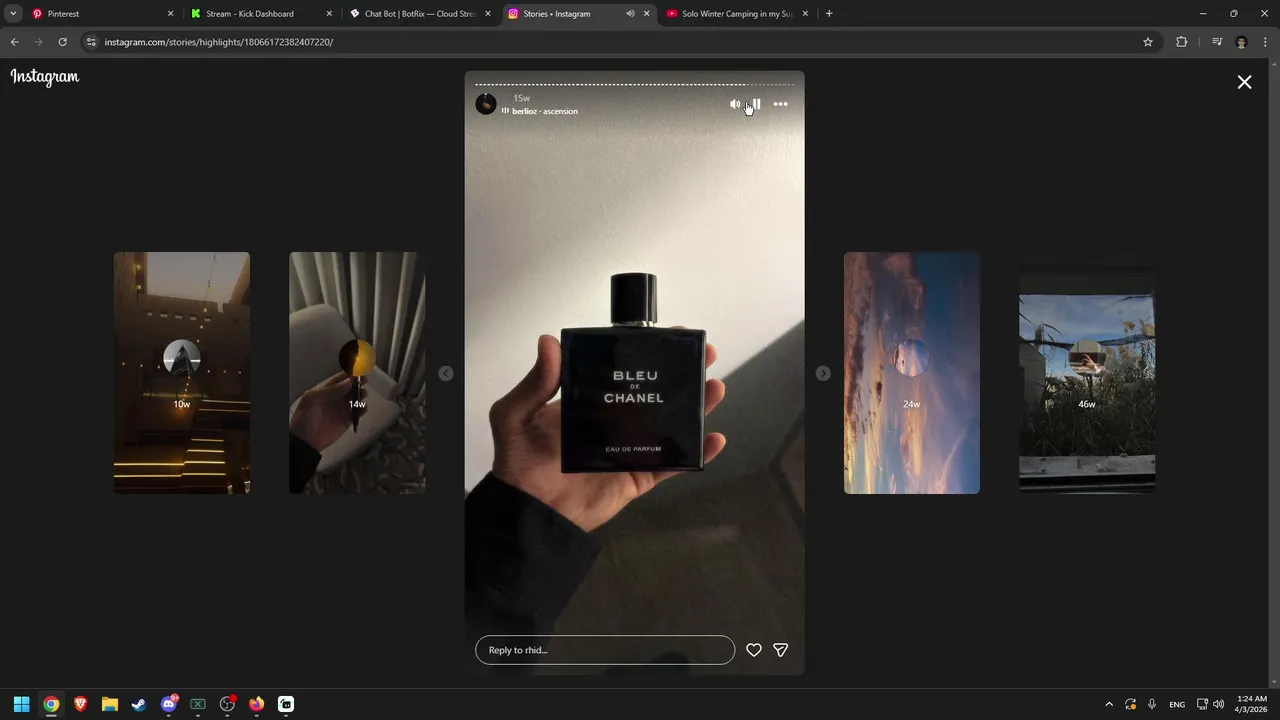
Task: Pause the playing story
Action: pos(757,104)
